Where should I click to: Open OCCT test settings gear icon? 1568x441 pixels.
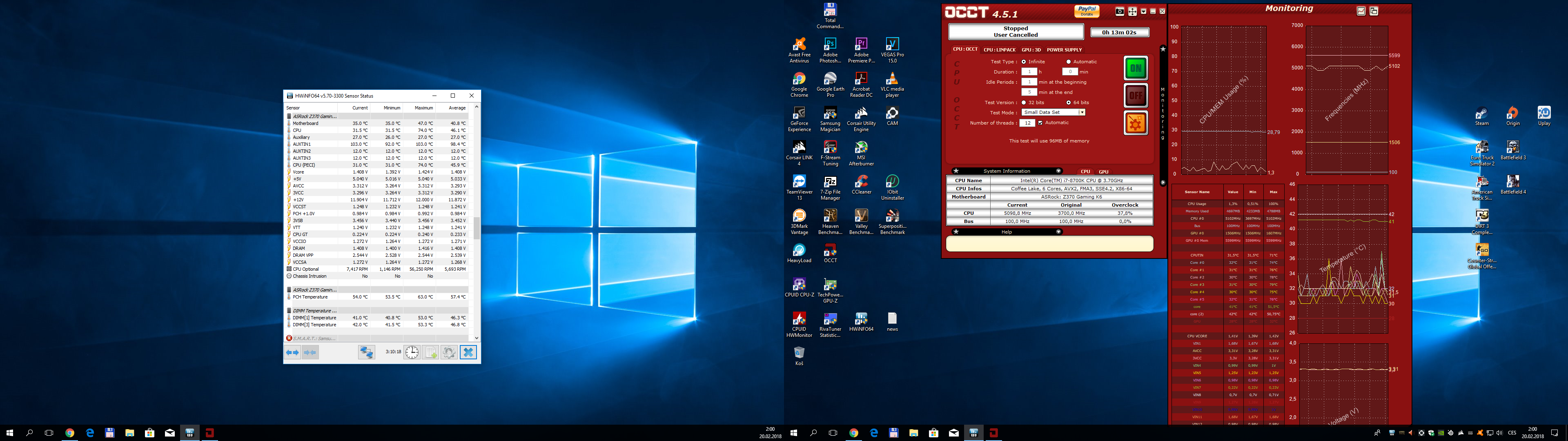tap(1135, 123)
